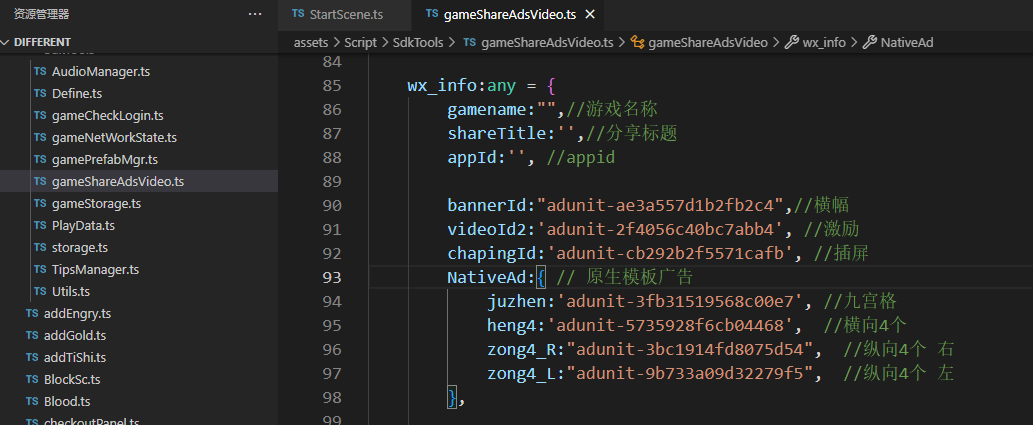Screen dimensions: 1033x425
Task: Open PlayData.ts file
Action: (83, 225)
